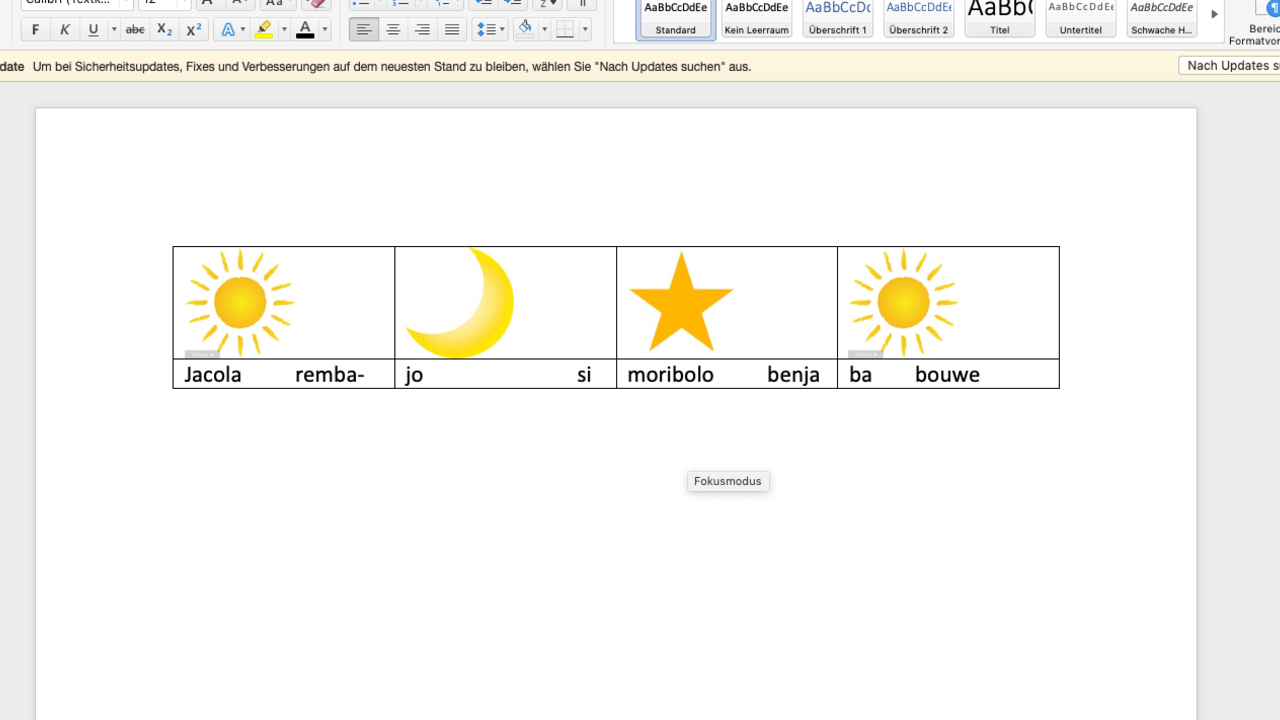Screen dimensions: 1280x720
Task: Expand the styles gallery arrow
Action: coord(1214,15)
